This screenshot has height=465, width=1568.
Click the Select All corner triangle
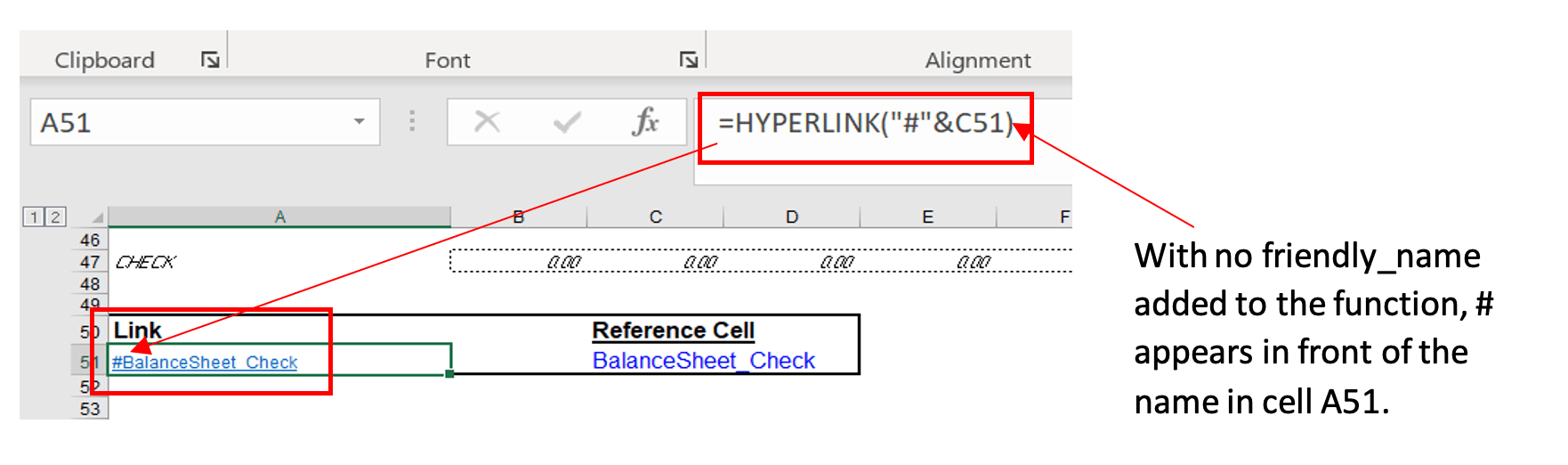pos(97,217)
